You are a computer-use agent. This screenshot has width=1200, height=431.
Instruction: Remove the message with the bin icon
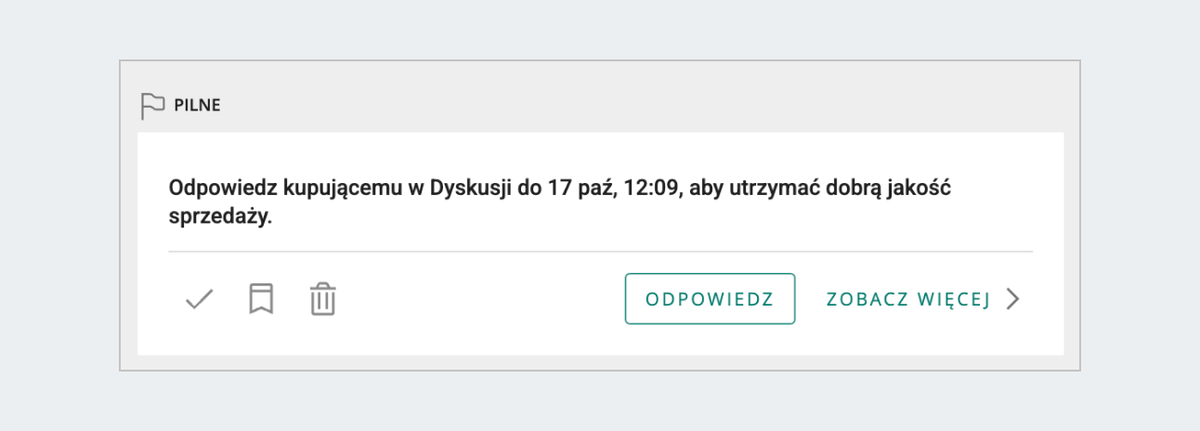pos(322,299)
